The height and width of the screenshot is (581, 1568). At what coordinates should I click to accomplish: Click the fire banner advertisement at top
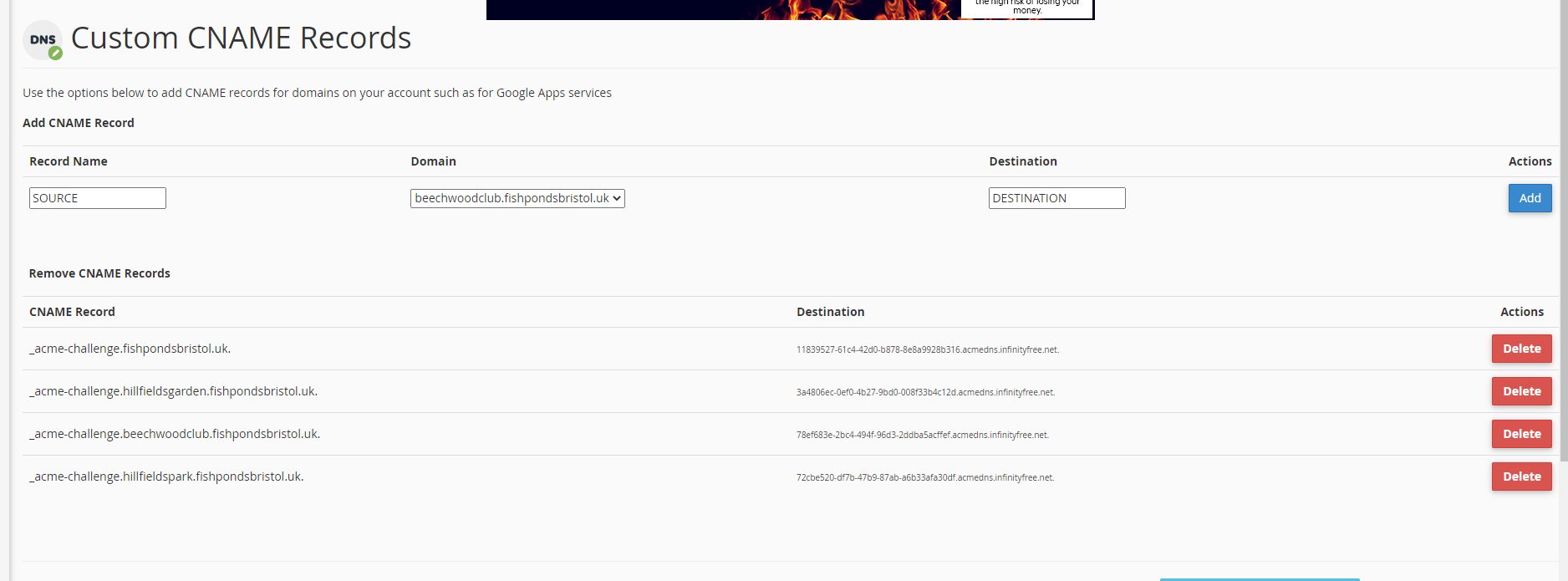coord(790,9)
